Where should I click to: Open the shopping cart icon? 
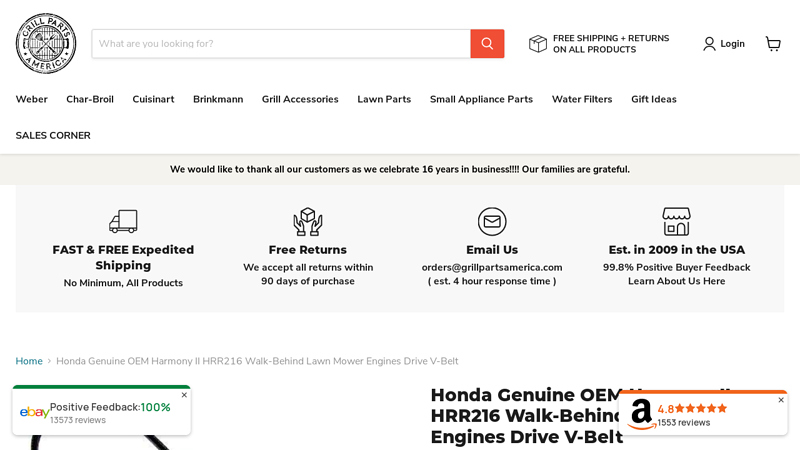[773, 44]
